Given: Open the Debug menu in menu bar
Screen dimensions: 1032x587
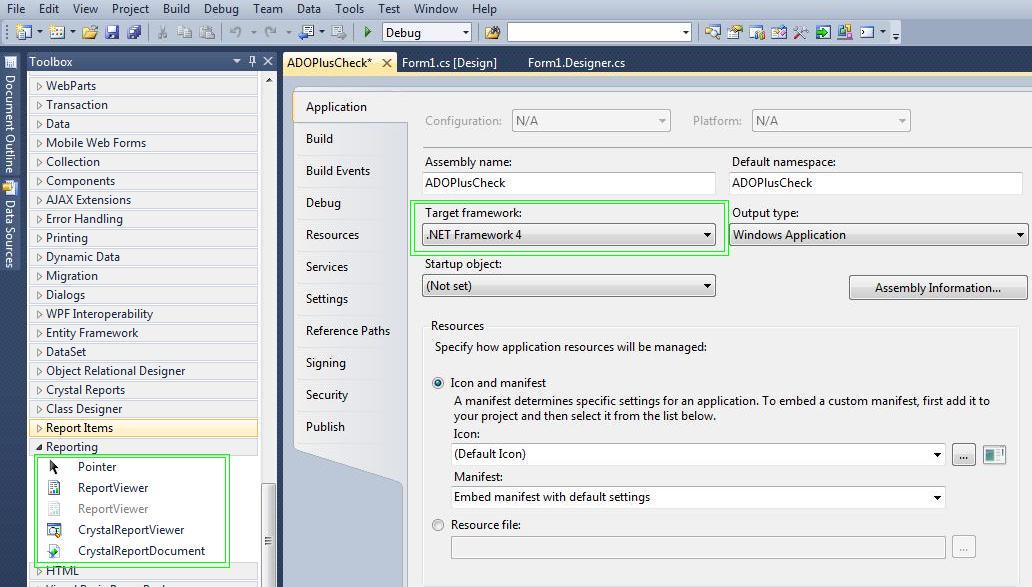Looking at the screenshot, I should pos(221,9).
